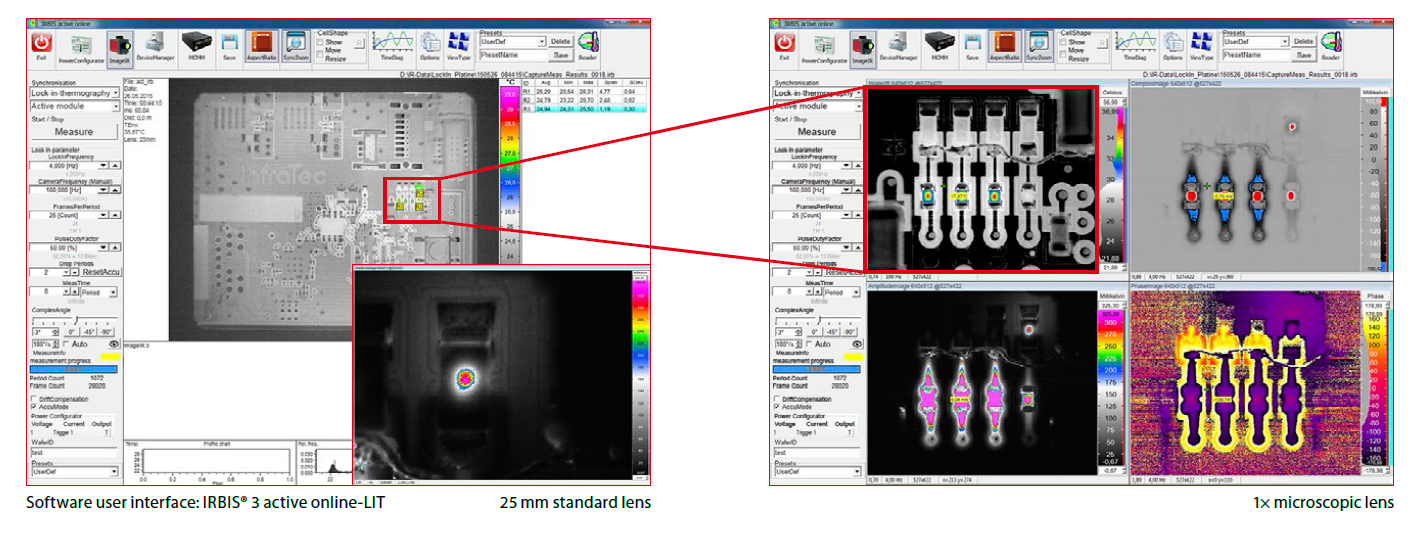This screenshot has width=1421, height=535.
Task: Enable DriftCompensation in the right window
Action: pyautogui.click(x=778, y=399)
